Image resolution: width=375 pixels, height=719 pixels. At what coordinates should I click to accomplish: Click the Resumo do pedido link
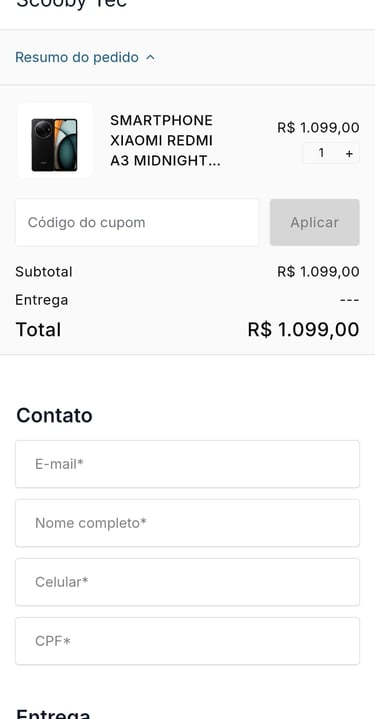click(x=77, y=57)
